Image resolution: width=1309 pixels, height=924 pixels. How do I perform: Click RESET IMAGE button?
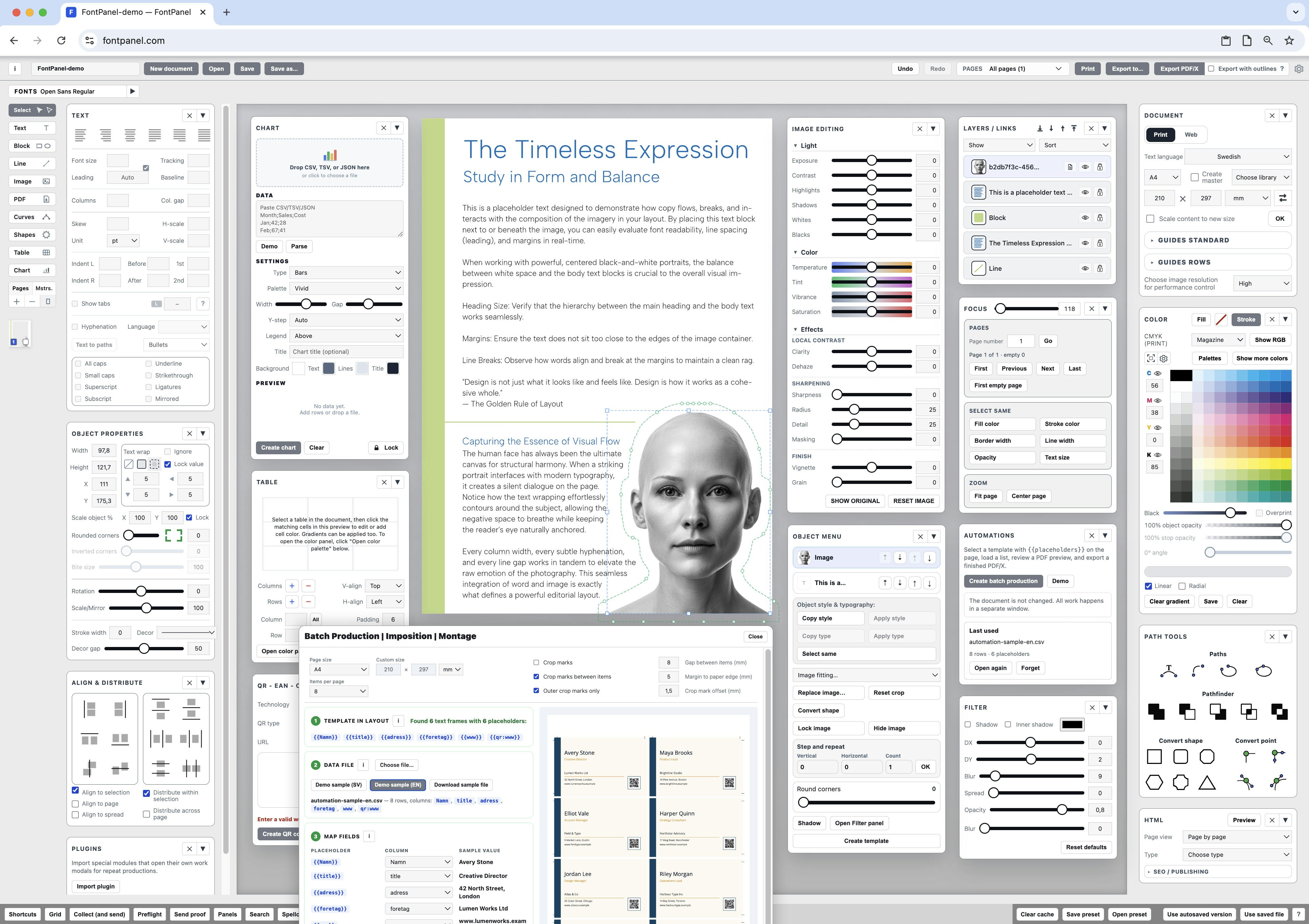tap(913, 501)
